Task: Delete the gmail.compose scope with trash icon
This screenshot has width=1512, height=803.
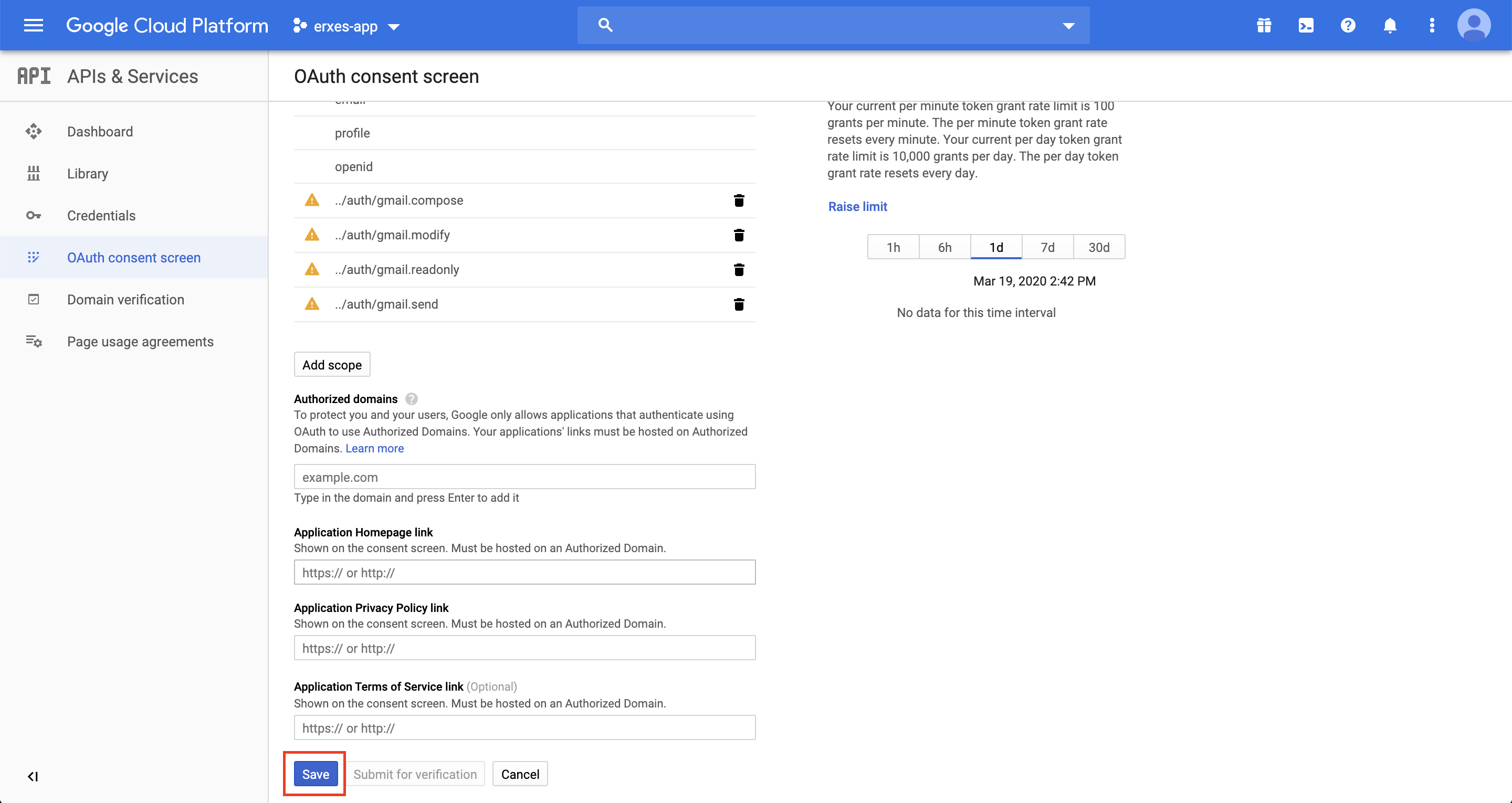Action: [x=739, y=200]
